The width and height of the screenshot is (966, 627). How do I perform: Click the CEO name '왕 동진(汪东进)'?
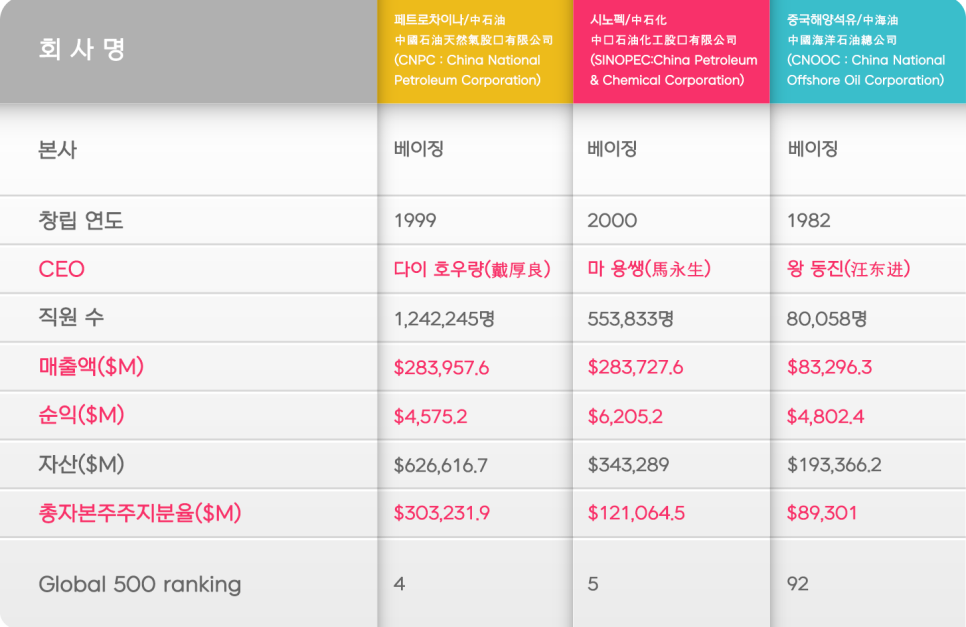[849, 269]
